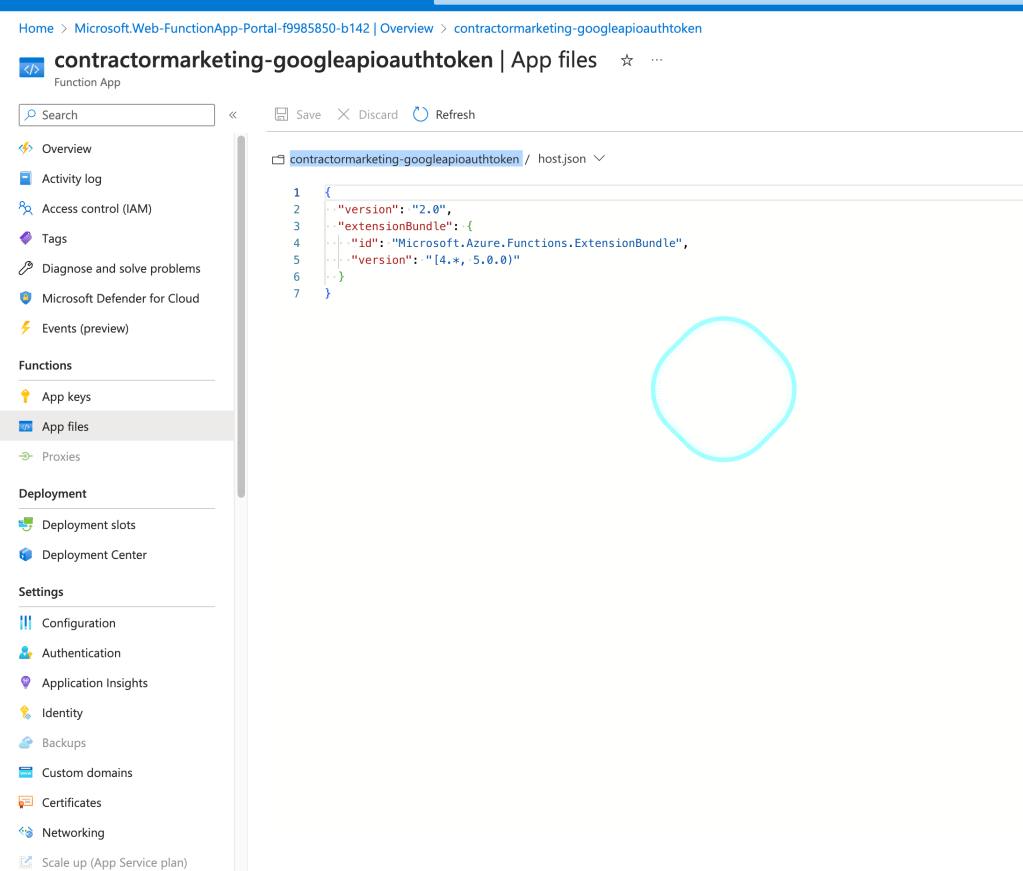Click the Activity log icon
Screen dimensions: 1023x871
coord(25,178)
